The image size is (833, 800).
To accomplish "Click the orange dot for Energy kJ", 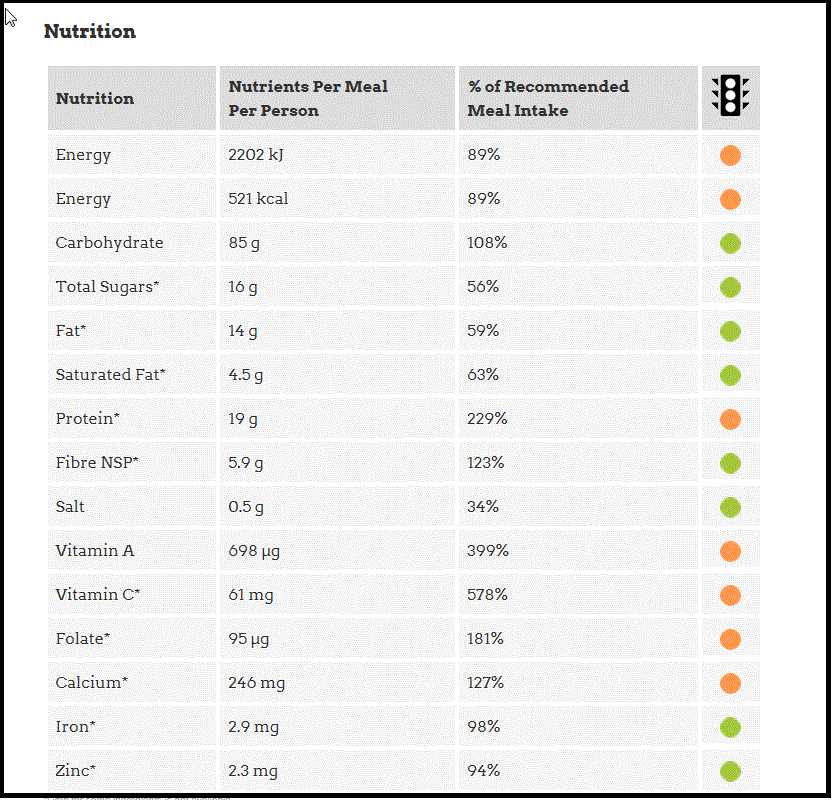I will pos(730,155).
